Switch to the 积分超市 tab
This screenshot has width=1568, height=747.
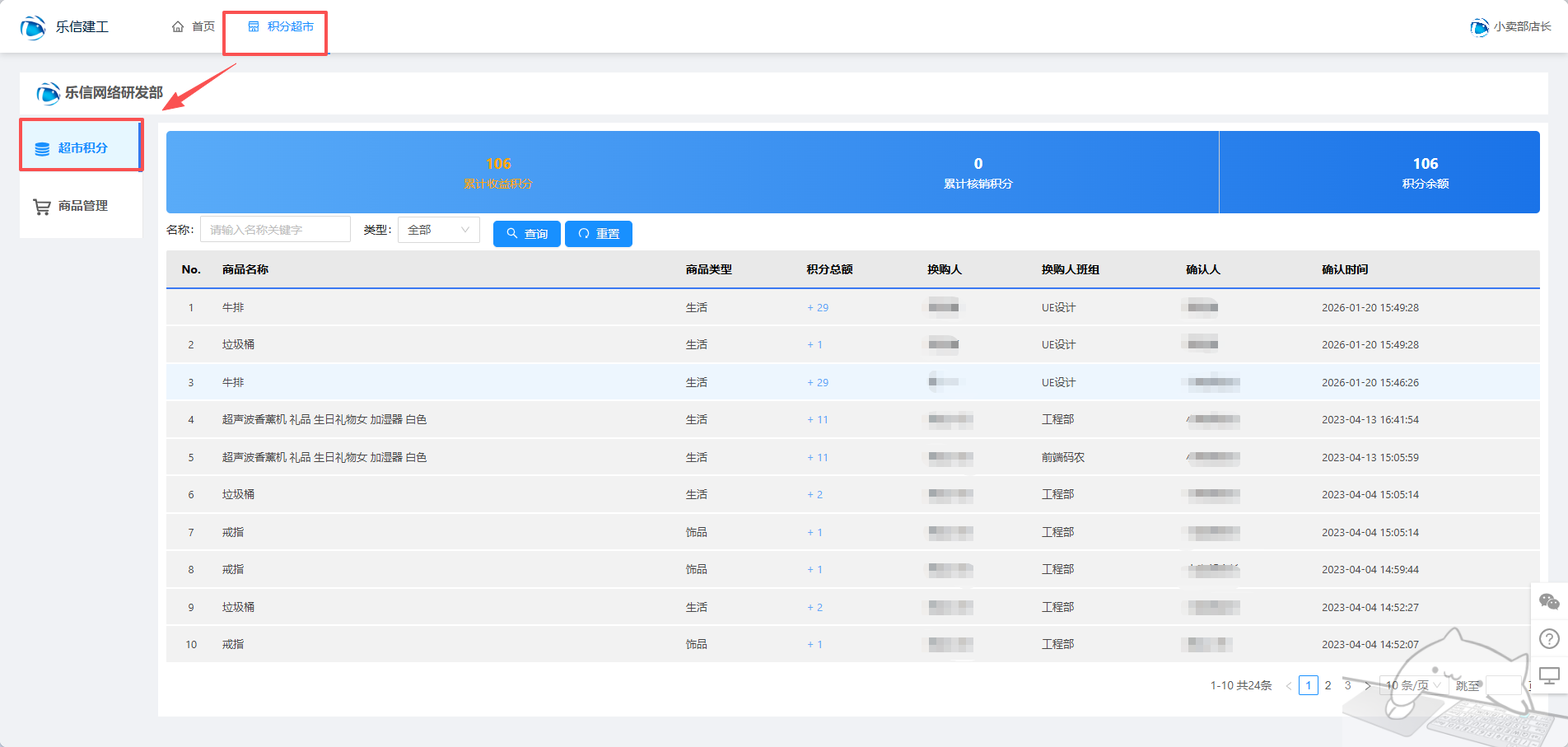point(281,27)
